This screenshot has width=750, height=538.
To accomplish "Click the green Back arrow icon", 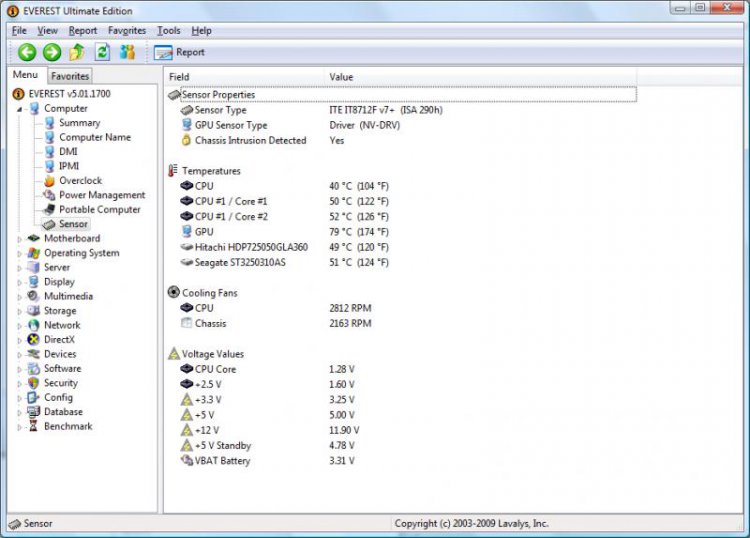I will 27,52.
